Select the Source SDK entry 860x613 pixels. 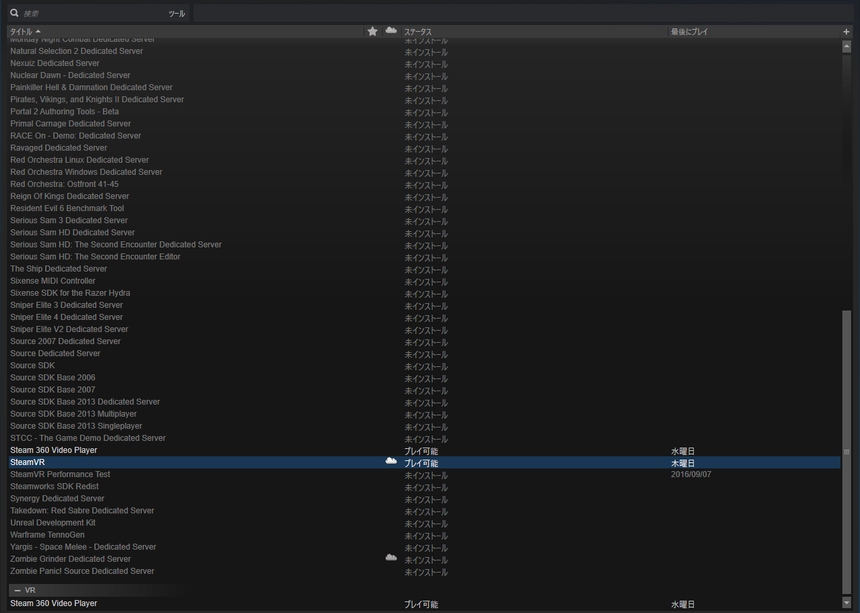tap(32, 365)
